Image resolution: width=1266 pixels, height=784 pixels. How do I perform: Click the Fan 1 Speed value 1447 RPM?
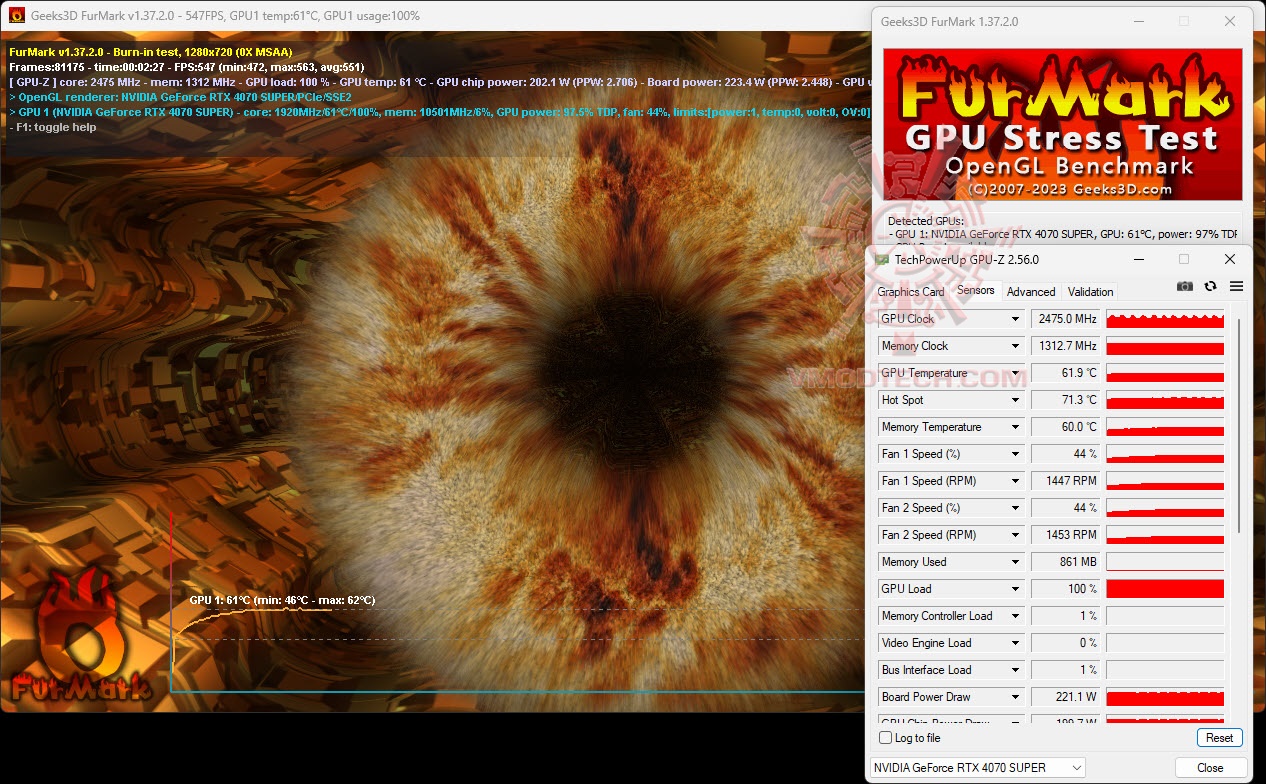[x=1065, y=481]
